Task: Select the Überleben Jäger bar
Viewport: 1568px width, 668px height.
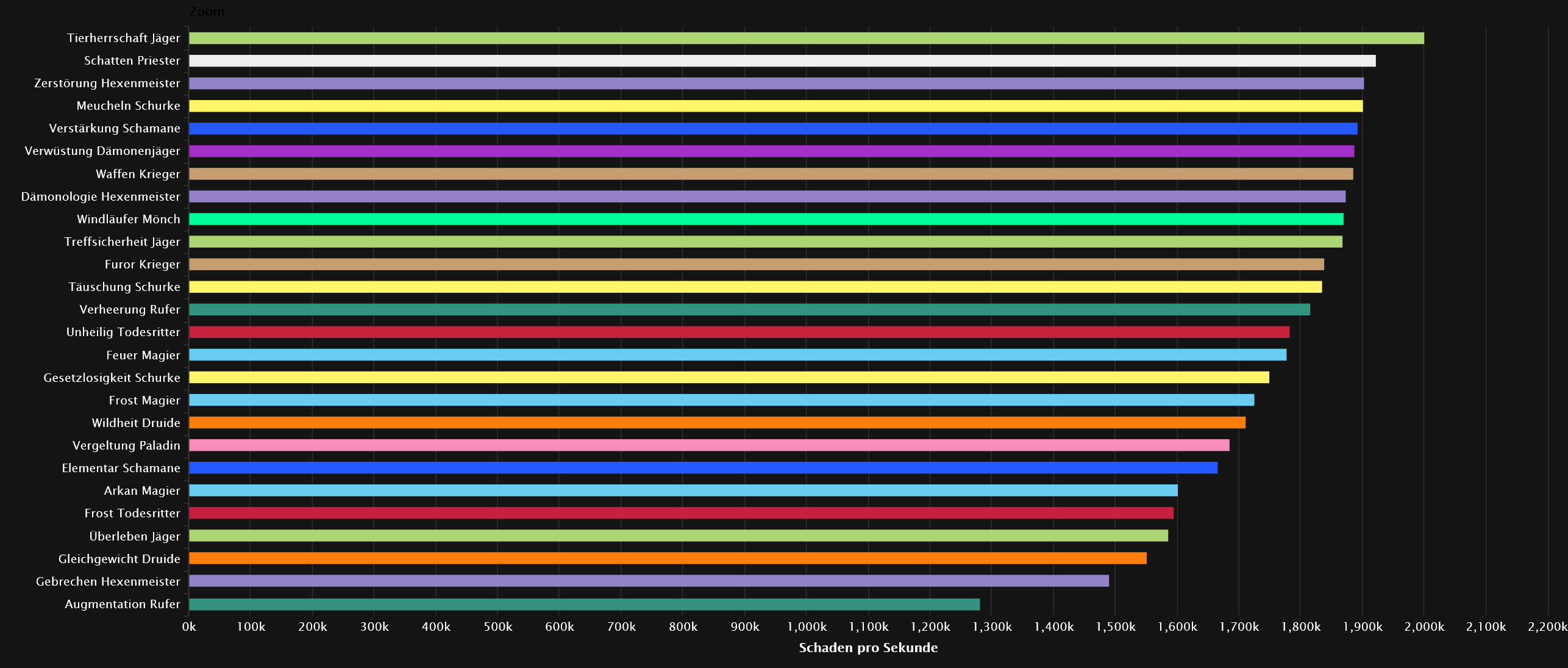Action: (679, 536)
